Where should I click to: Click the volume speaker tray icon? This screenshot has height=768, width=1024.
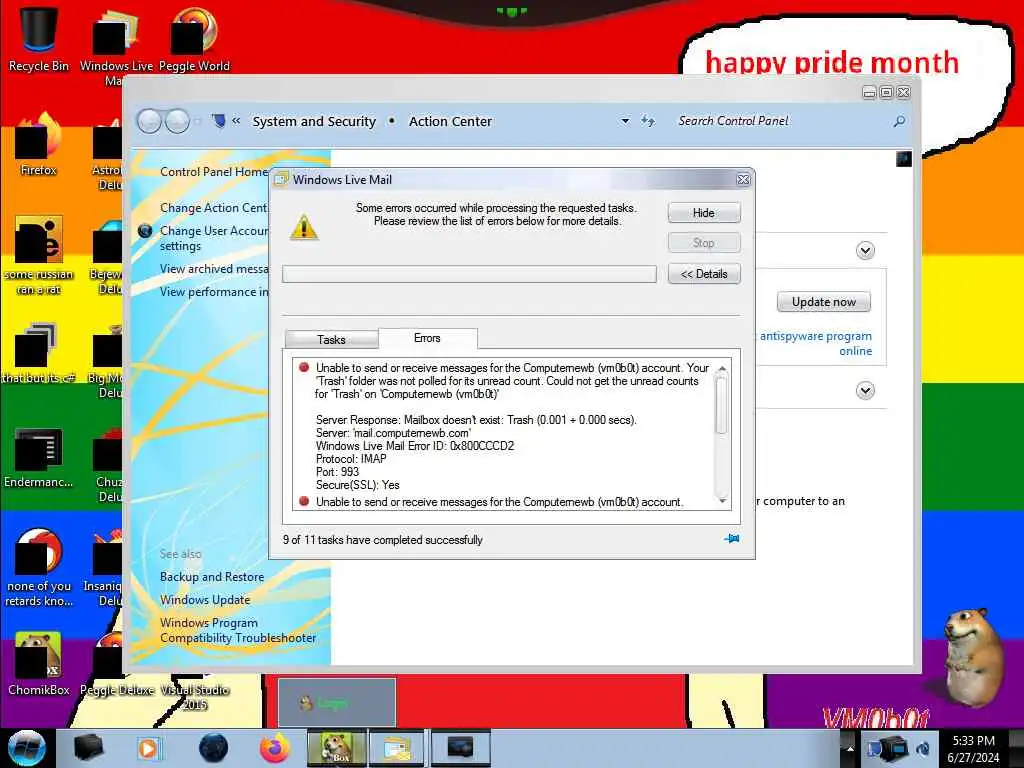click(x=923, y=748)
